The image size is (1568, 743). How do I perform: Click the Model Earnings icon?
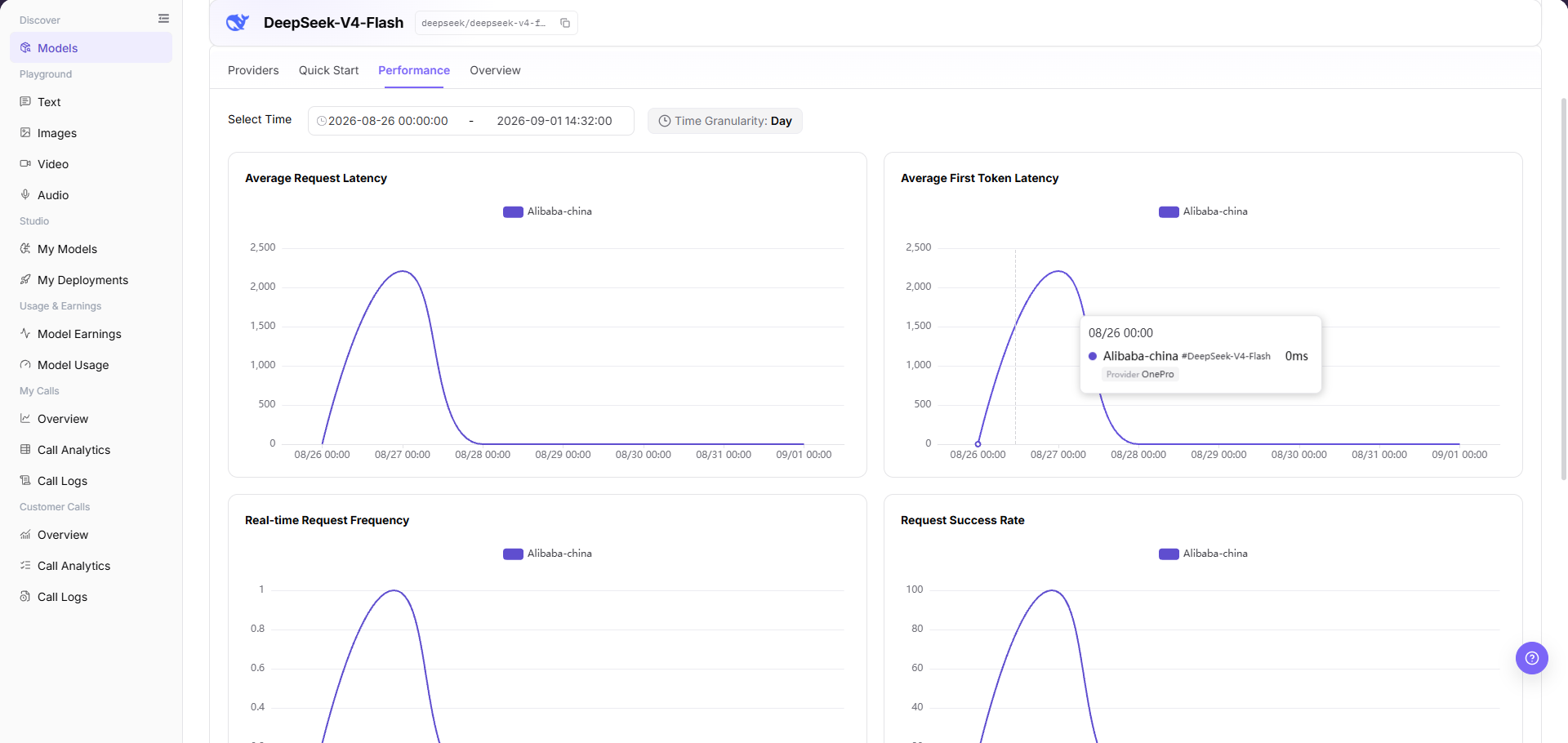tap(25, 334)
